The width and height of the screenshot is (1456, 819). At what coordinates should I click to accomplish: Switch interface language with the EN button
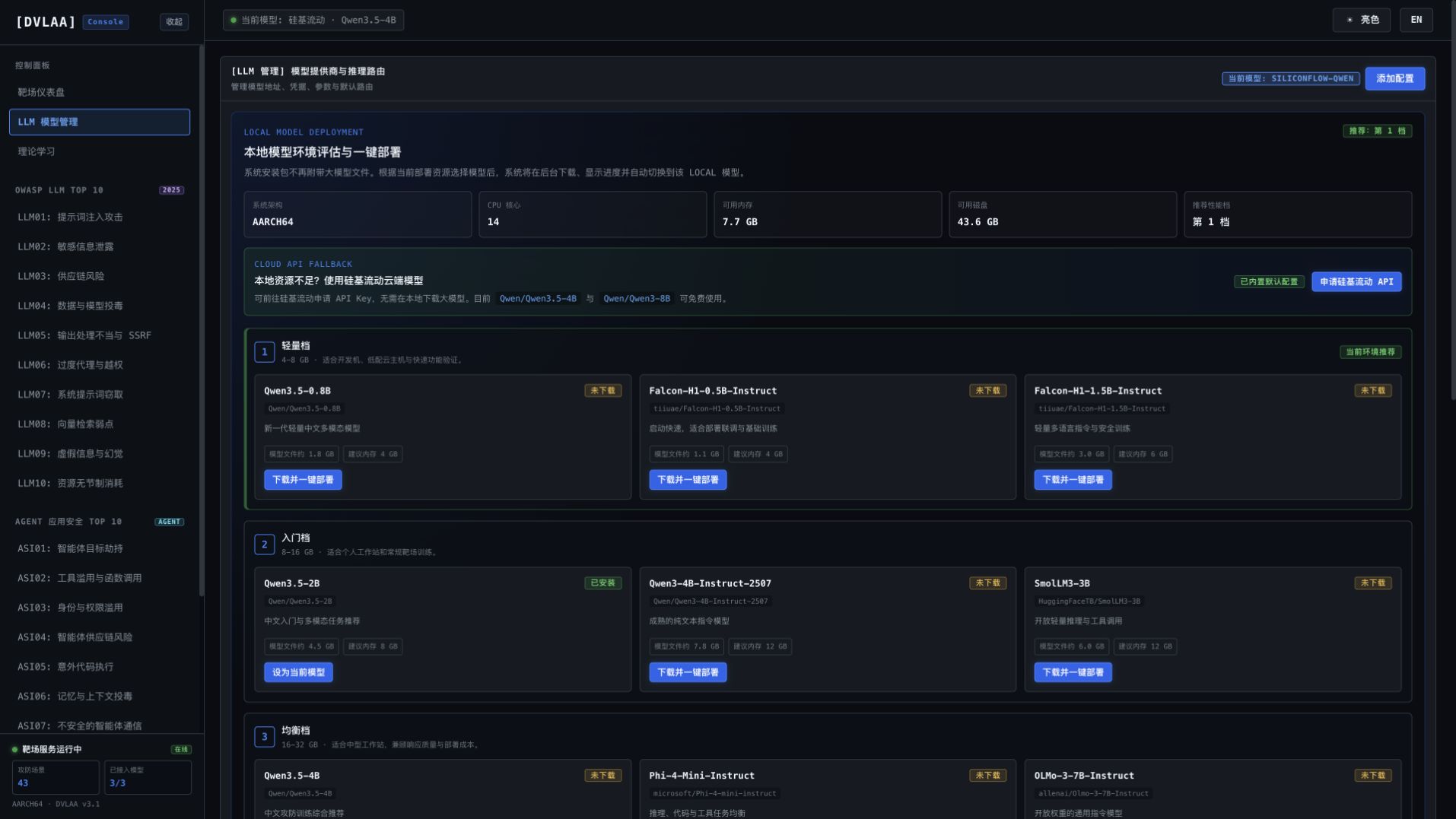coord(1416,20)
